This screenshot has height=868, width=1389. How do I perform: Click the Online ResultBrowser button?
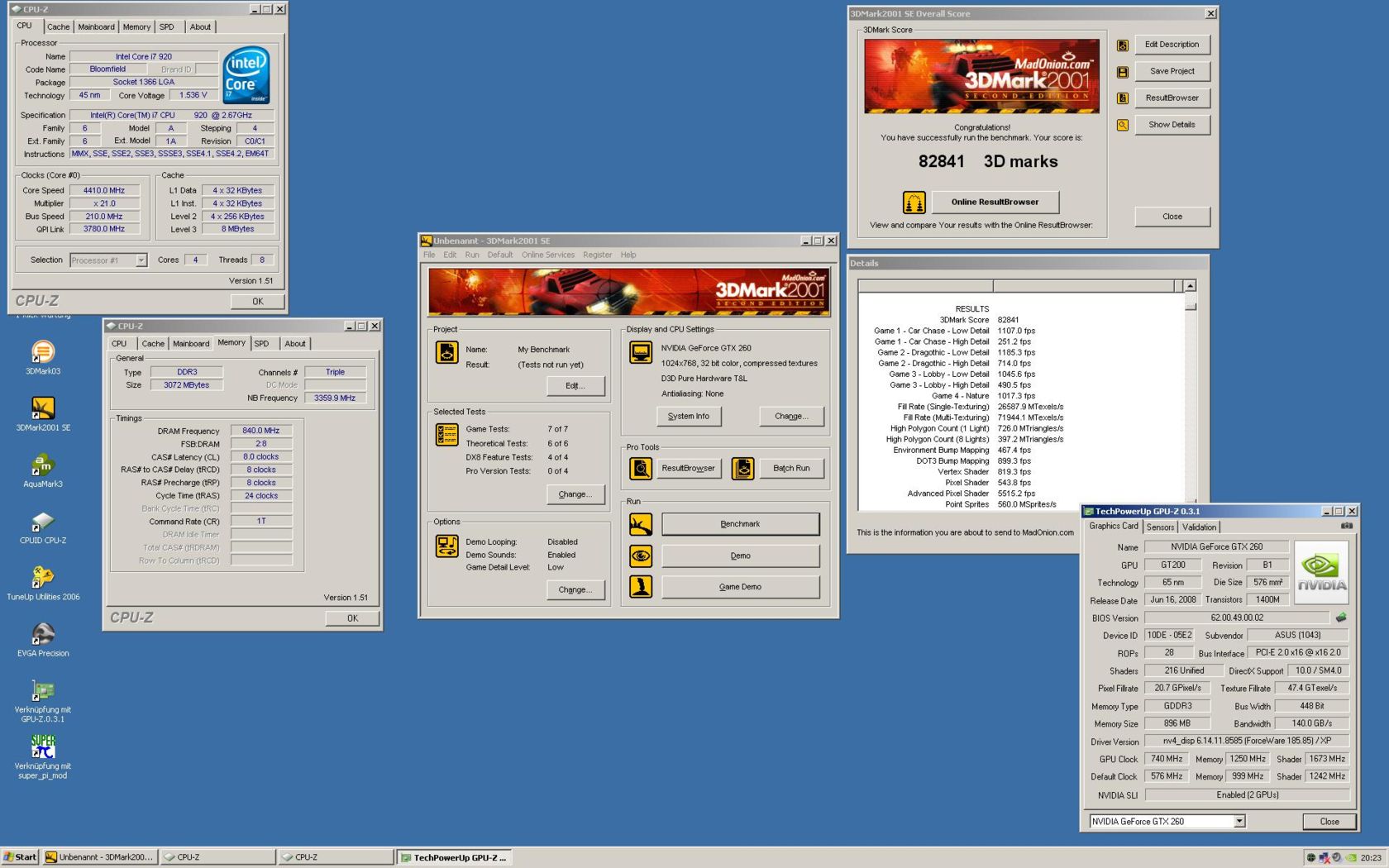click(x=995, y=202)
